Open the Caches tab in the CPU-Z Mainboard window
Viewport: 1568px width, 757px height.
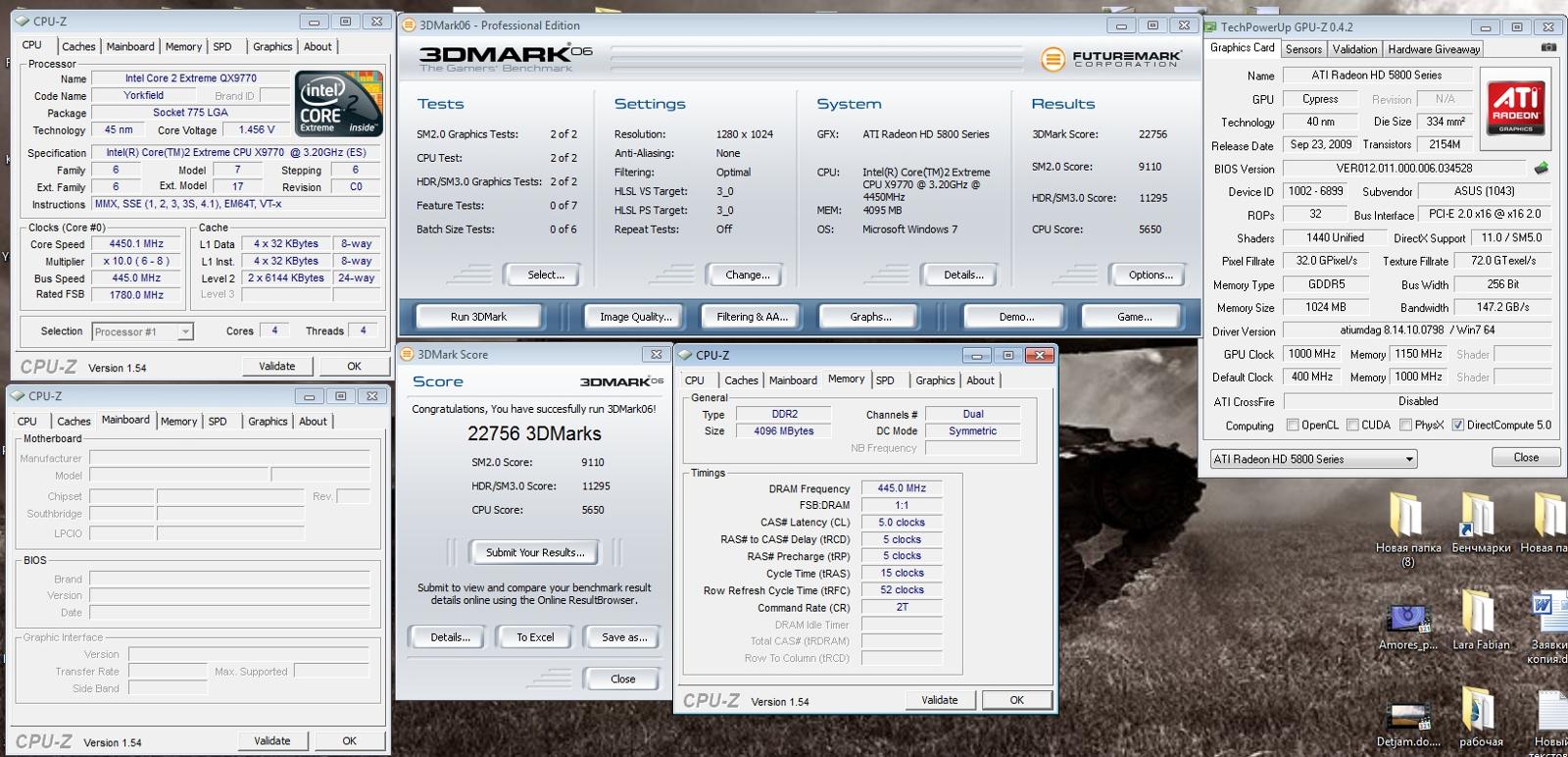[73, 422]
